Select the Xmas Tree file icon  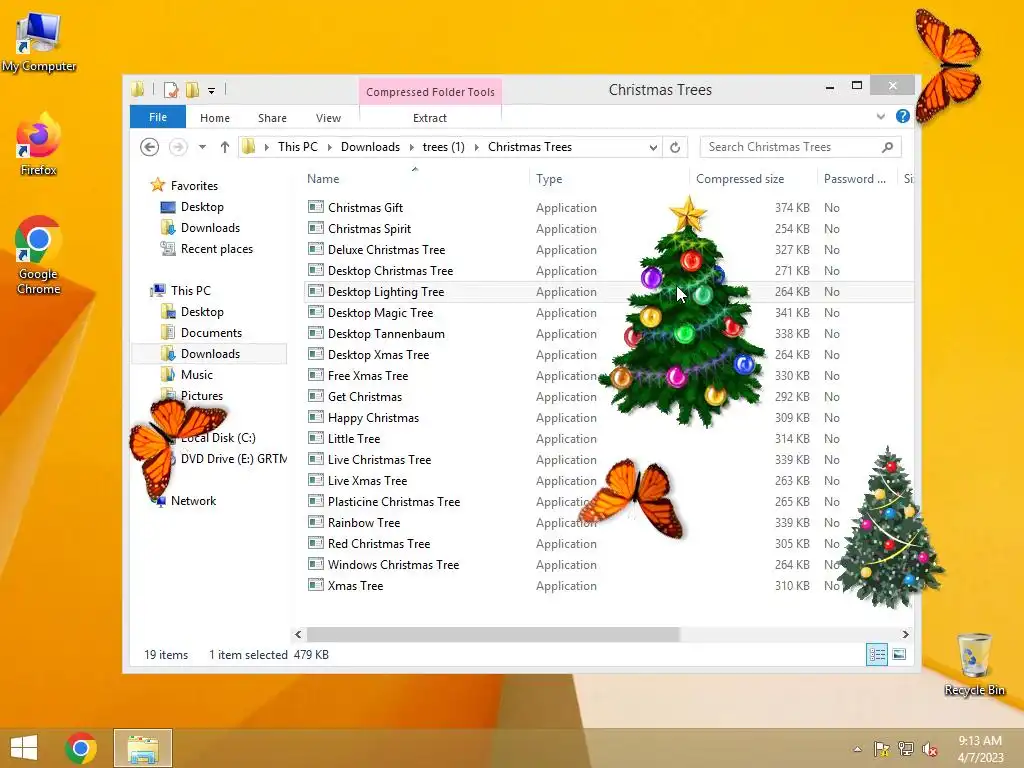(x=316, y=585)
